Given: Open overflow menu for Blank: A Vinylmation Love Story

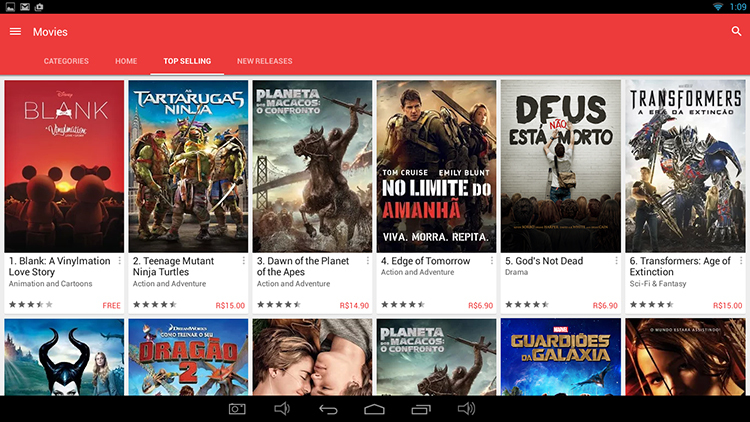Looking at the screenshot, I should tap(120, 261).
